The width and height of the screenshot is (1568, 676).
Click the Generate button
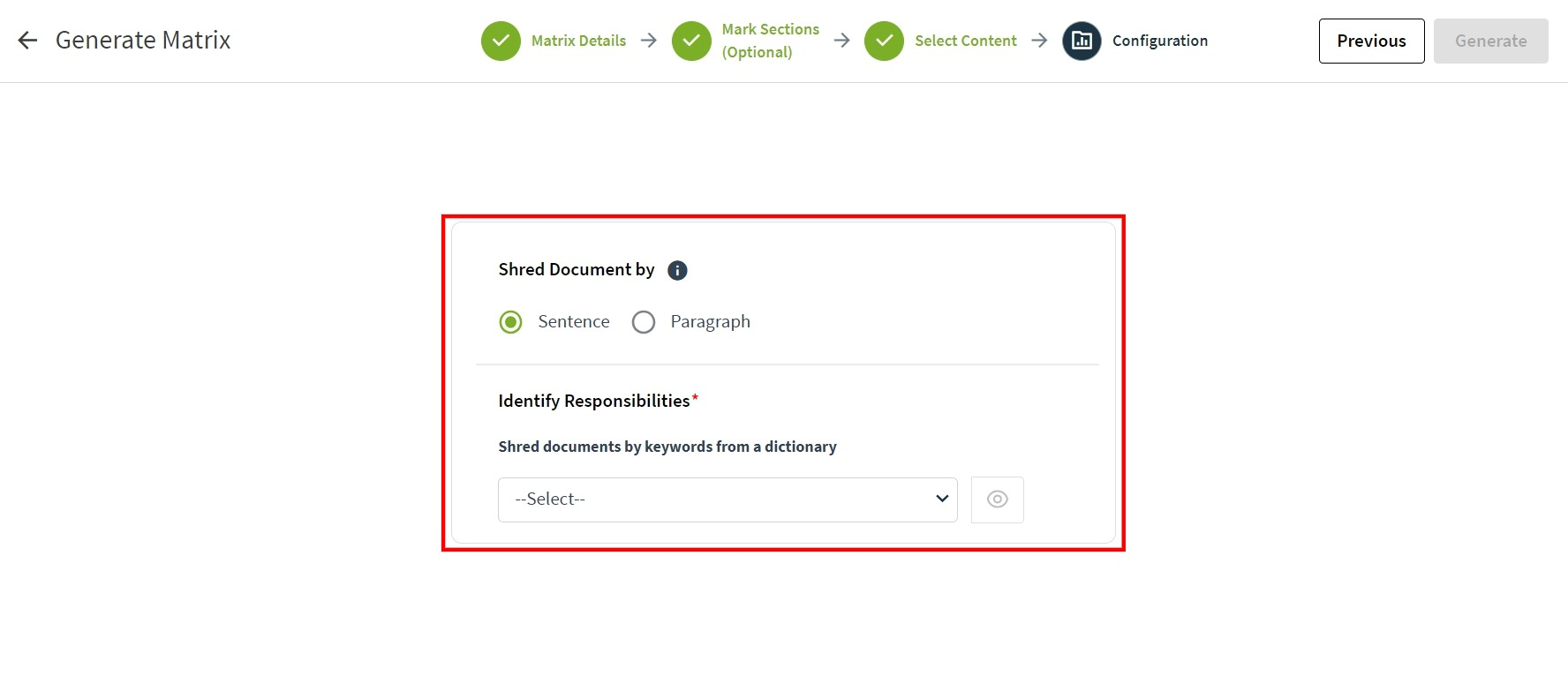1490,41
